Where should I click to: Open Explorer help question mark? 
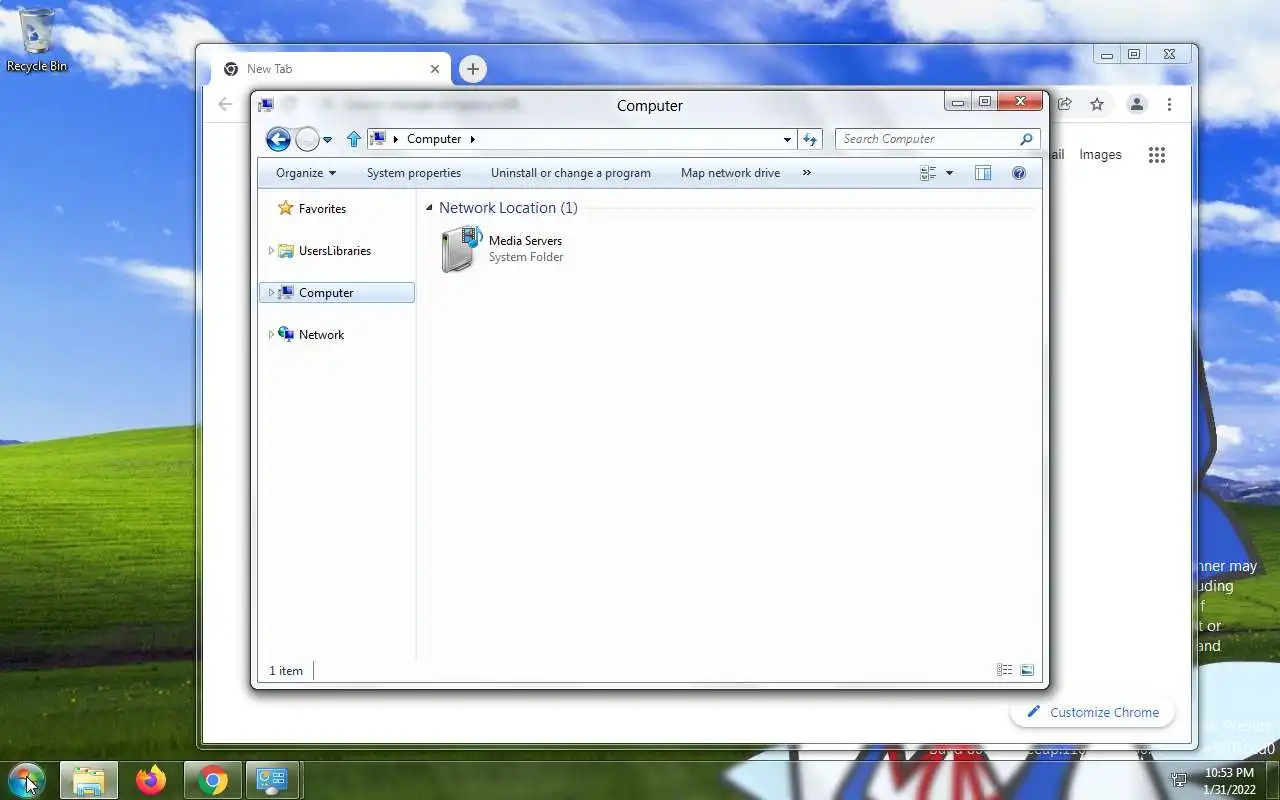coord(1019,173)
